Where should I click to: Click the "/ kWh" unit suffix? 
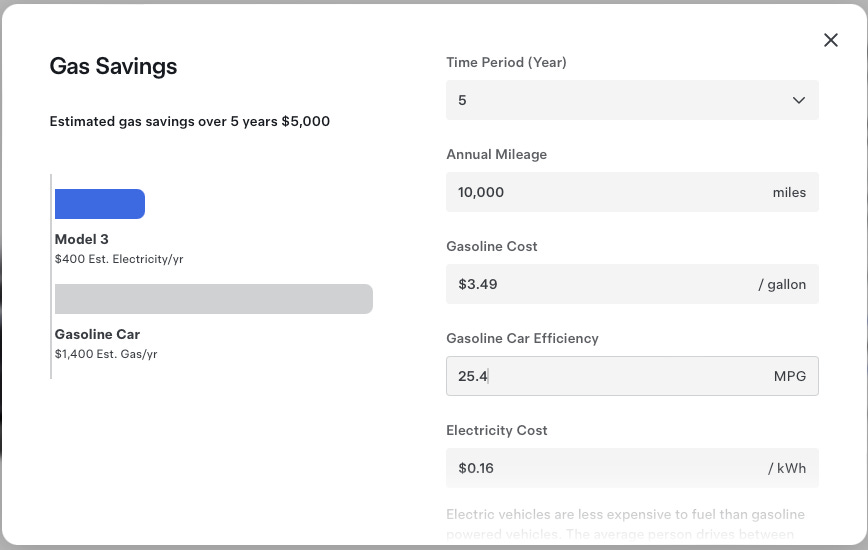787,468
